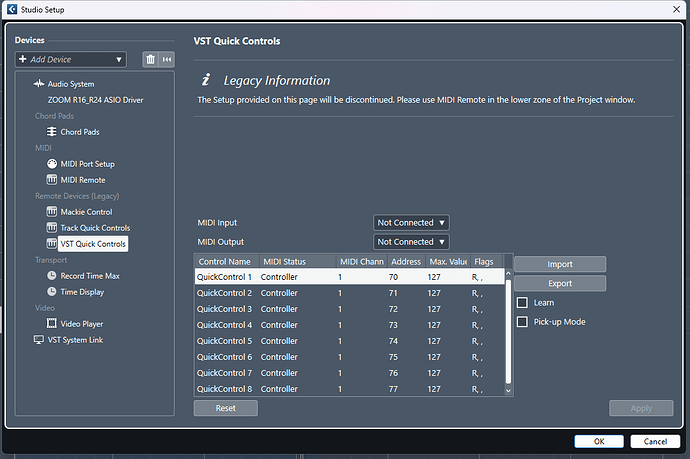Click the control table vertical scrollbar thumb

pyautogui.click(x=508, y=330)
